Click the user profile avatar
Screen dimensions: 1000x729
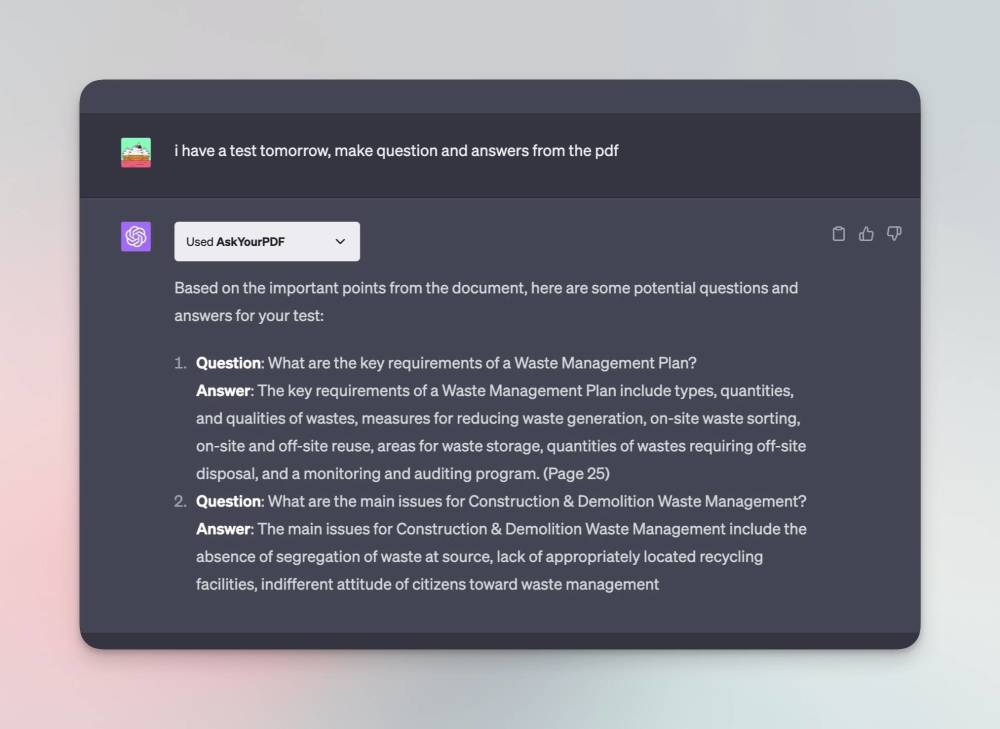pos(136,152)
